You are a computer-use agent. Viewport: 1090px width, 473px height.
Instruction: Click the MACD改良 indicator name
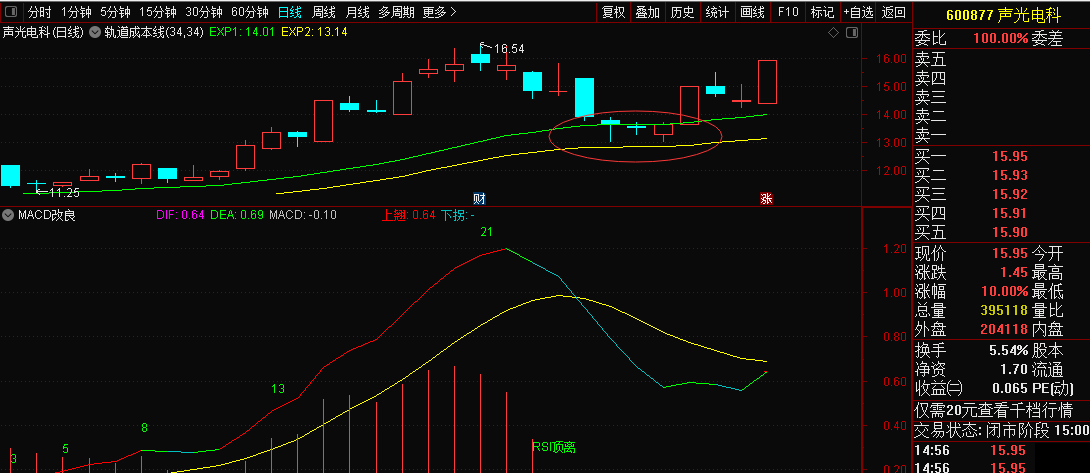click(x=46, y=215)
